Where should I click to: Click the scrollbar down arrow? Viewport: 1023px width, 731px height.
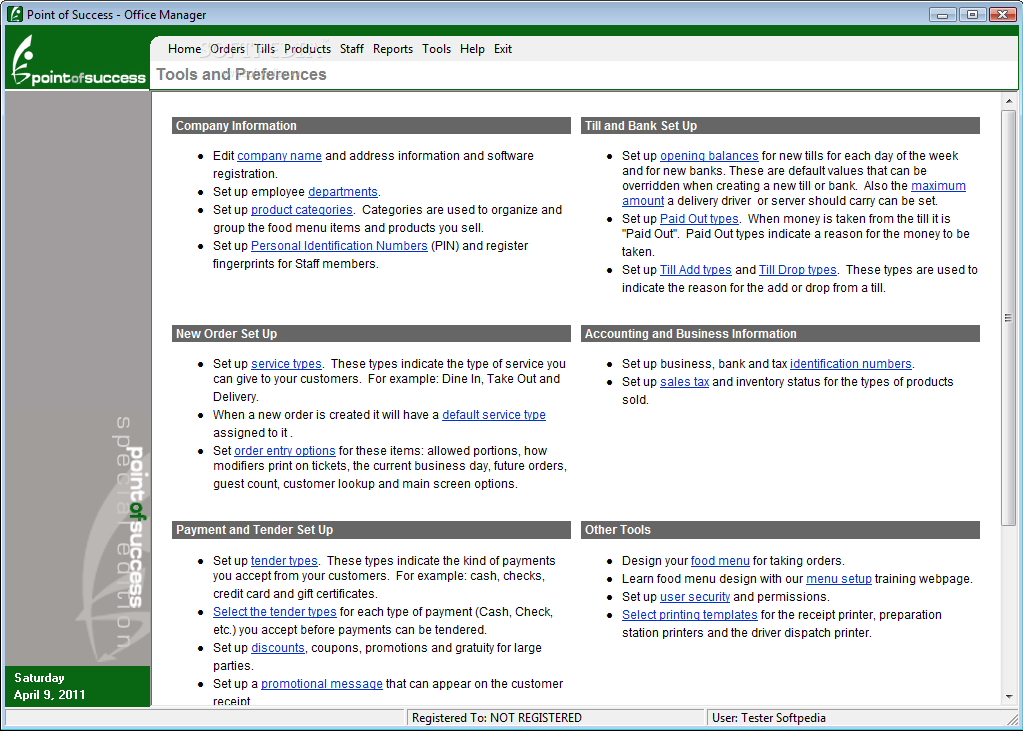click(x=1009, y=697)
